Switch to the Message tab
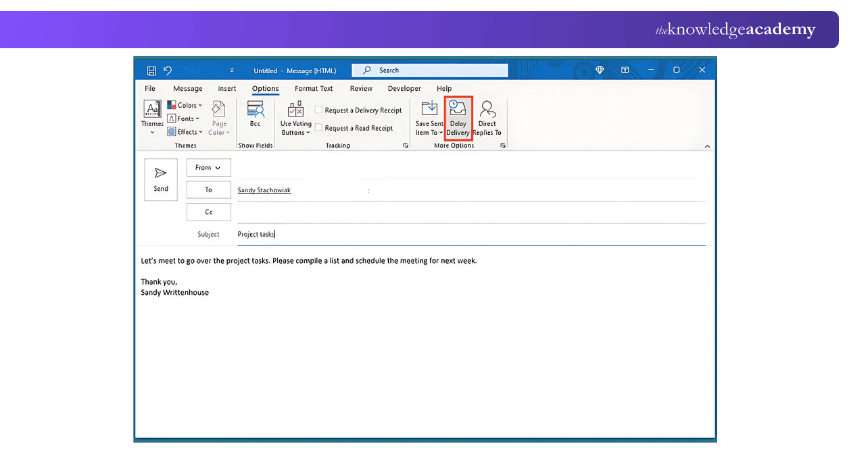850x450 pixels. pyautogui.click(x=188, y=88)
